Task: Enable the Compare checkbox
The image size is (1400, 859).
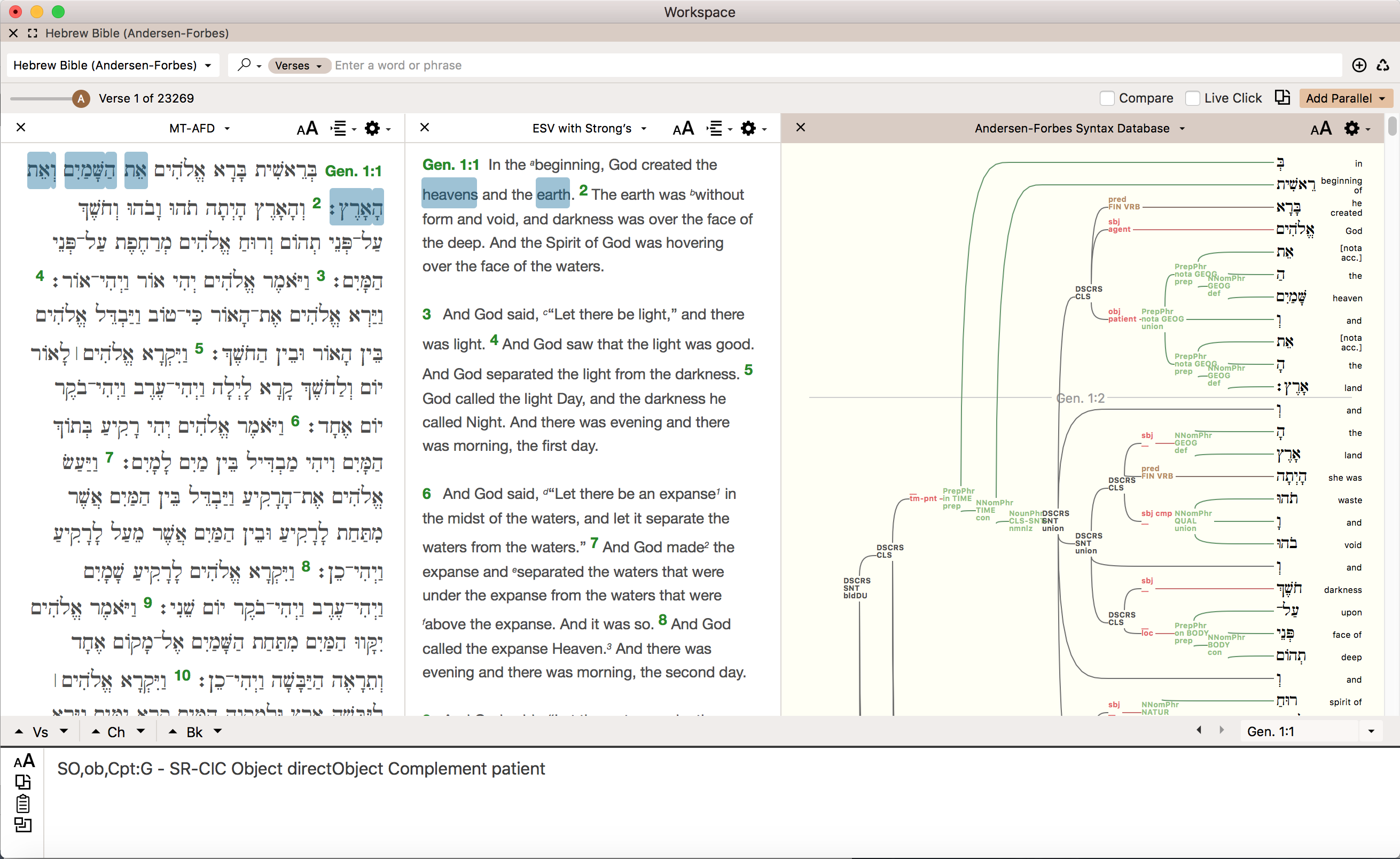Action: point(1107,98)
